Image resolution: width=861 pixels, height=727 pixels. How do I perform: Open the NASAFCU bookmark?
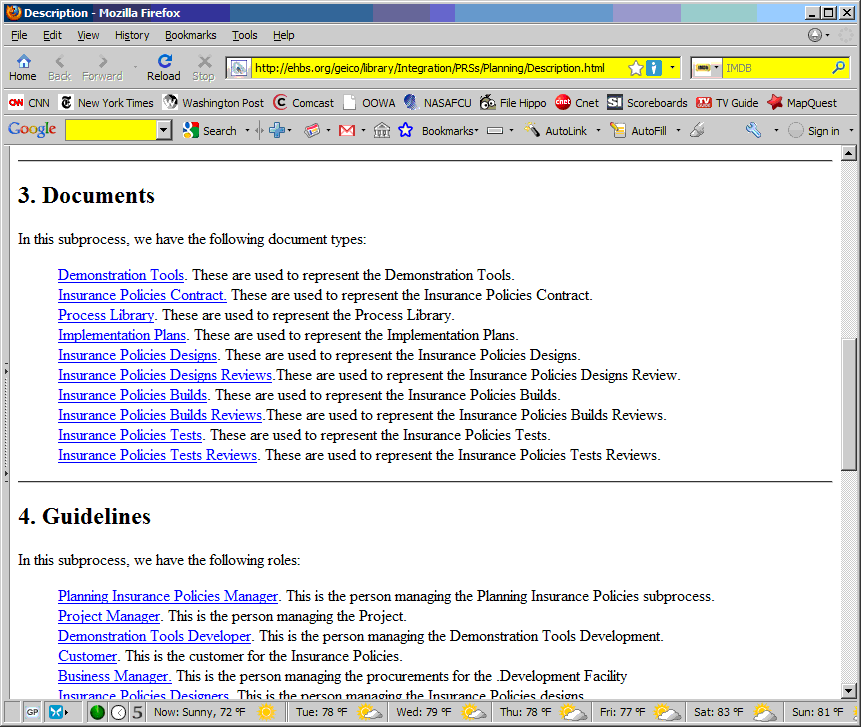click(438, 103)
